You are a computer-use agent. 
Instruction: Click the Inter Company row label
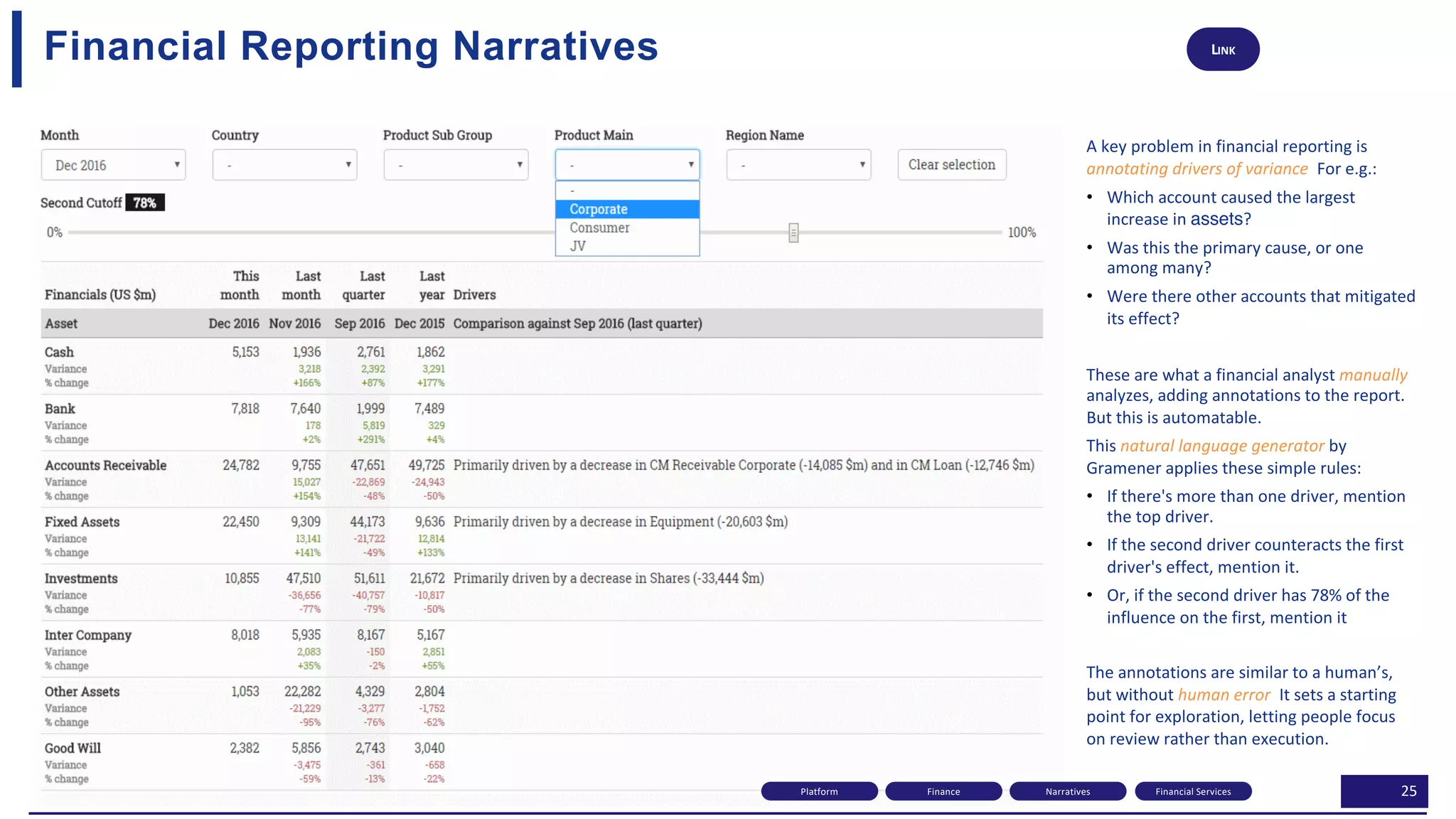click(x=88, y=635)
